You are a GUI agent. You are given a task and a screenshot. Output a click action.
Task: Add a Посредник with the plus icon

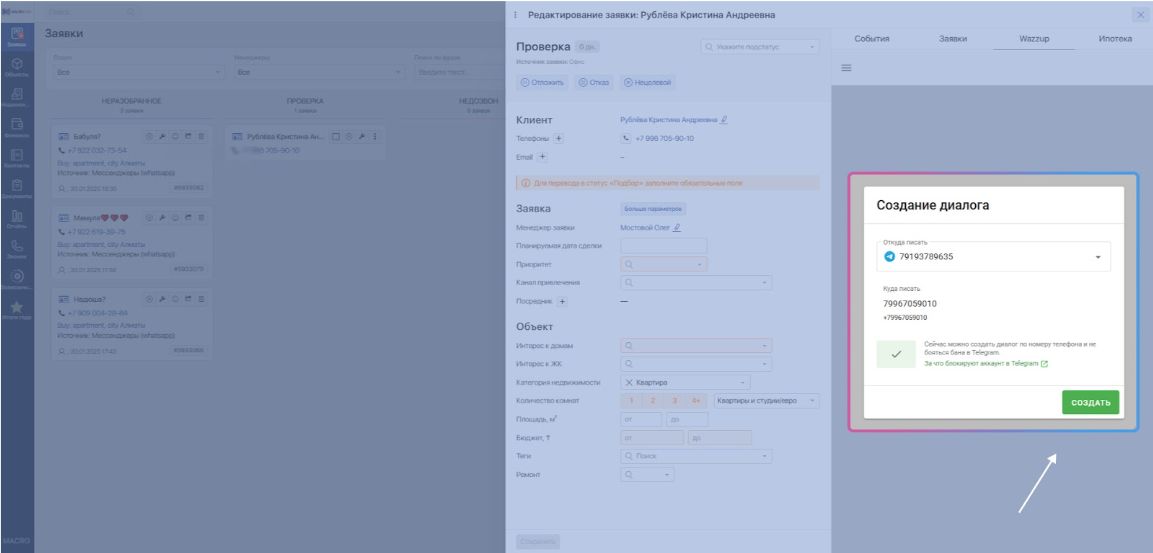click(x=562, y=301)
